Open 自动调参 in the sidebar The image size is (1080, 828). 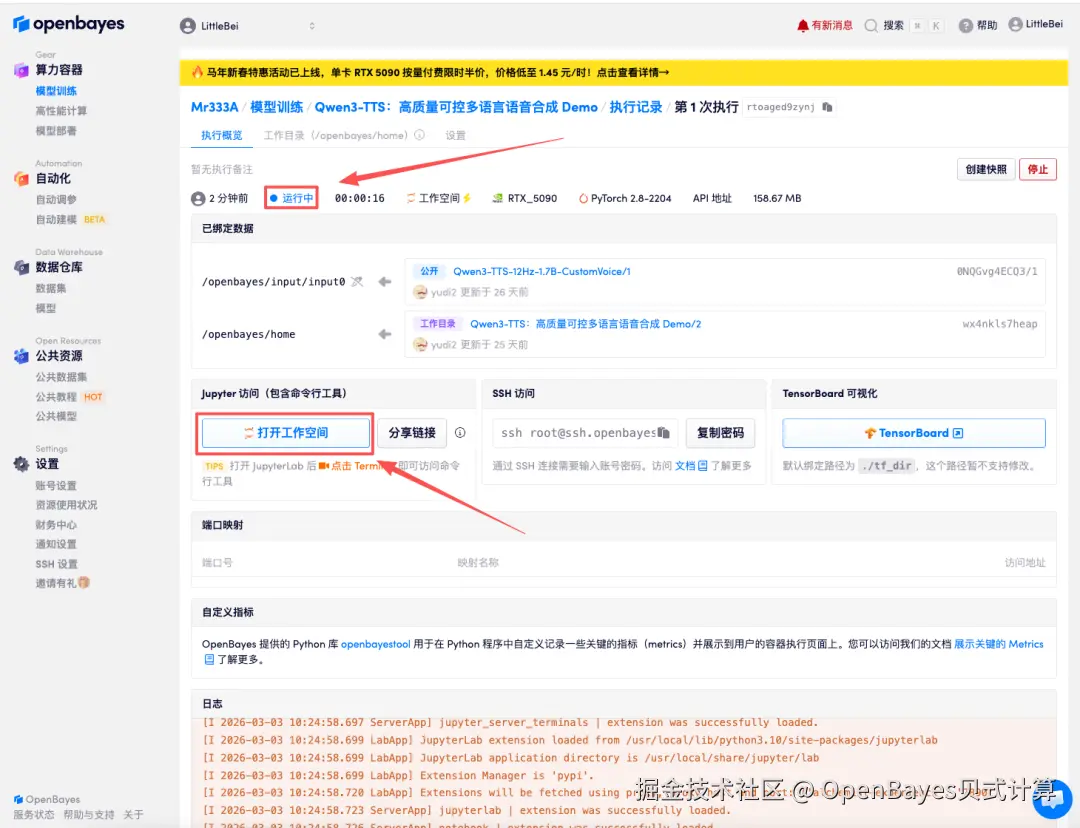56,199
